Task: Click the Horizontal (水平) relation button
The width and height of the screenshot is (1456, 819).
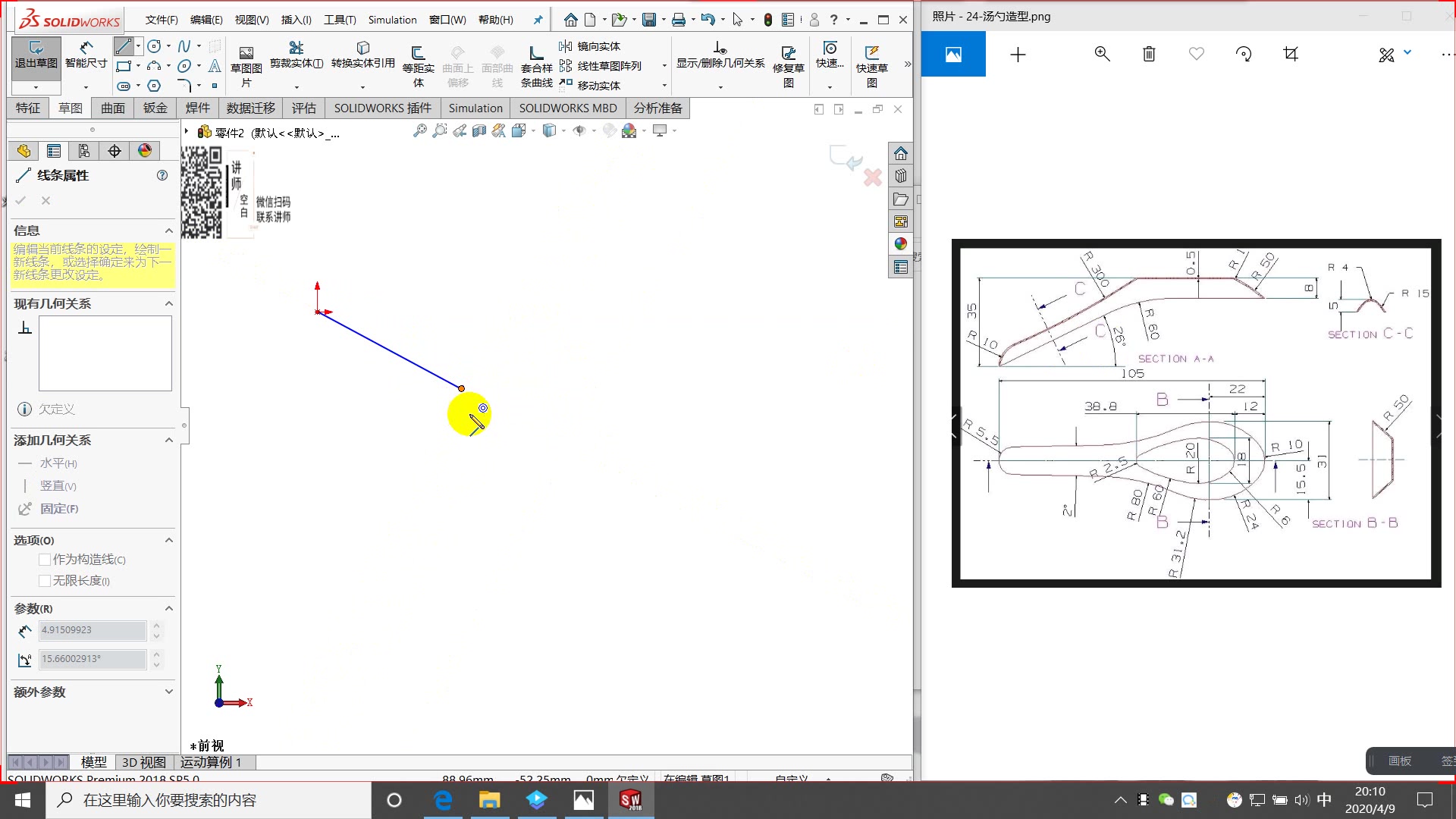Action: point(57,463)
